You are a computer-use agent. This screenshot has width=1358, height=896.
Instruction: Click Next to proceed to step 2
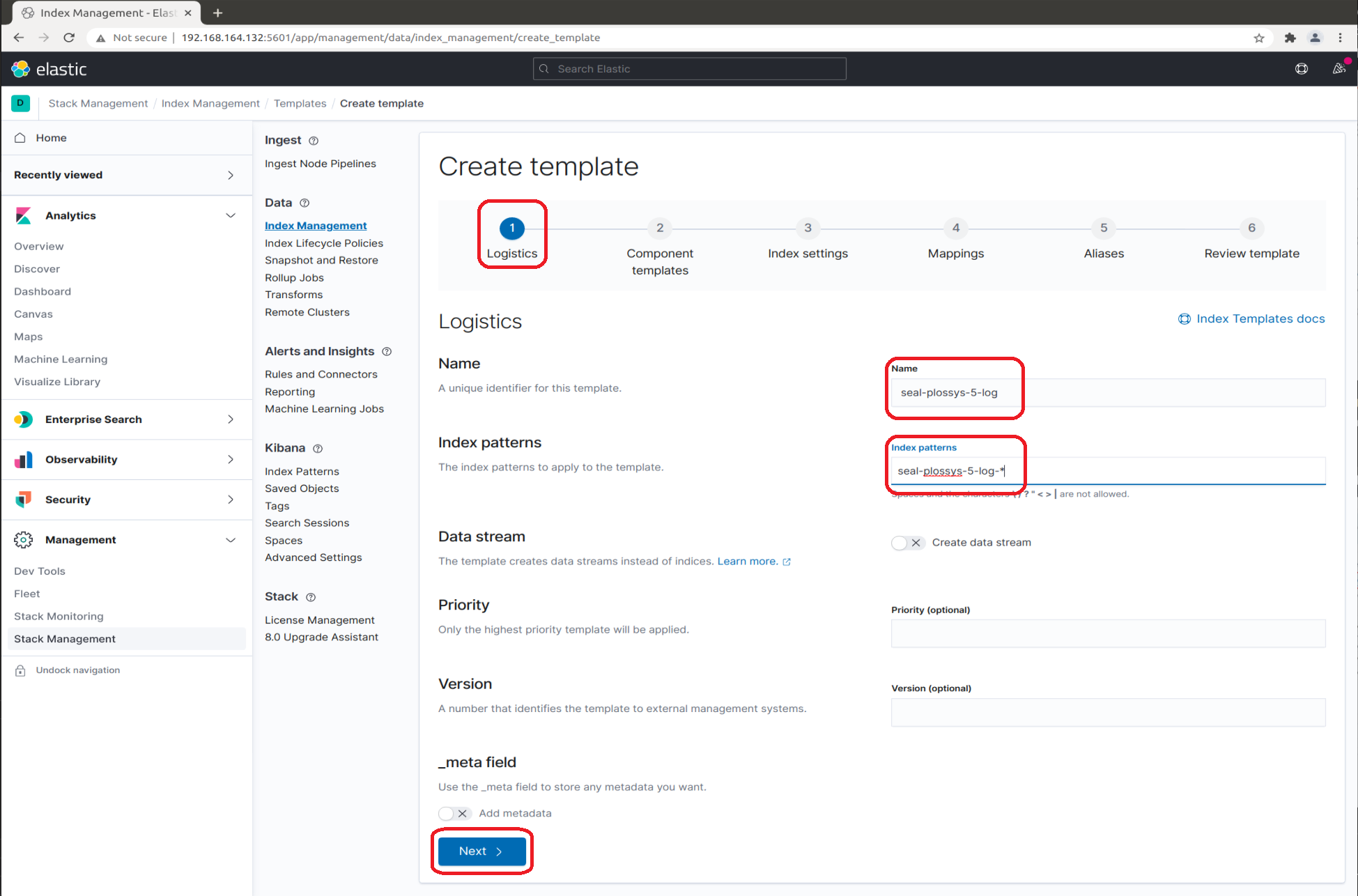(481, 851)
